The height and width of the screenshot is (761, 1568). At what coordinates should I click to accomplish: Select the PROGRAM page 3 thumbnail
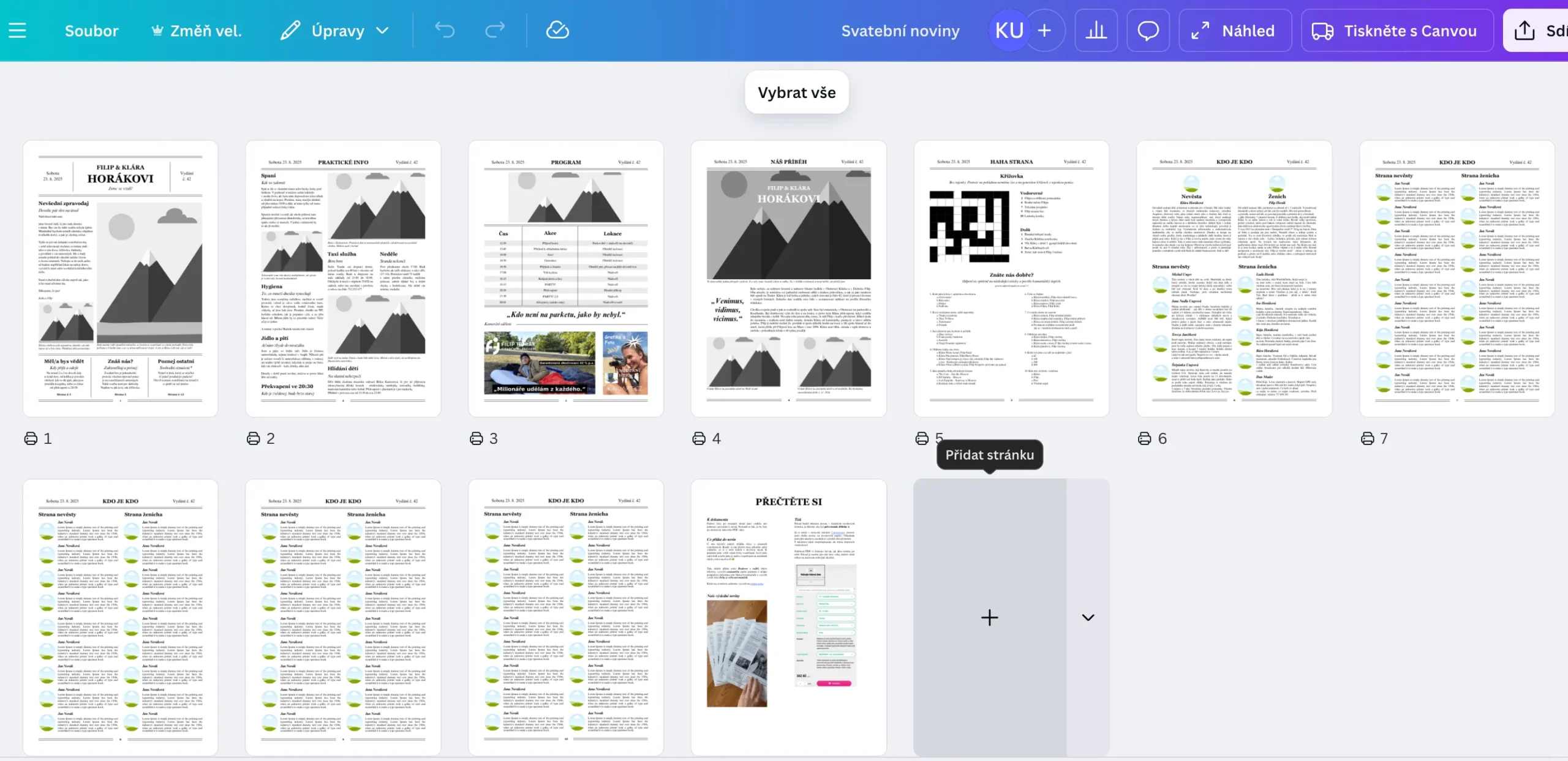click(x=565, y=279)
